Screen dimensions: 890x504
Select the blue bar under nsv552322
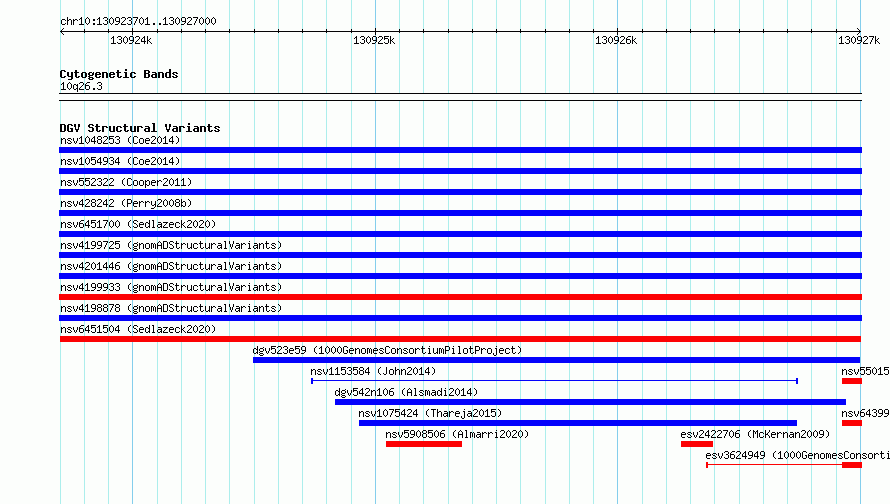click(x=460, y=192)
